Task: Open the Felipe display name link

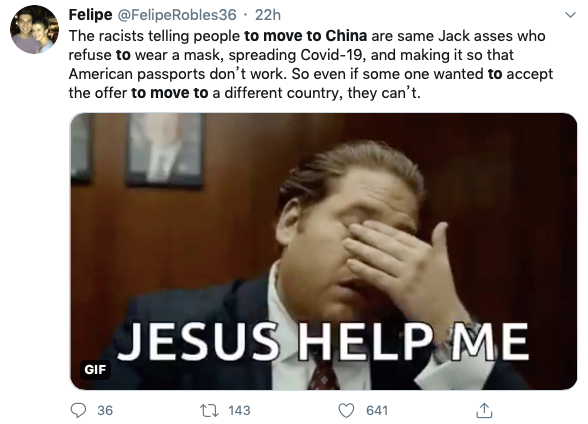Action: click(90, 15)
